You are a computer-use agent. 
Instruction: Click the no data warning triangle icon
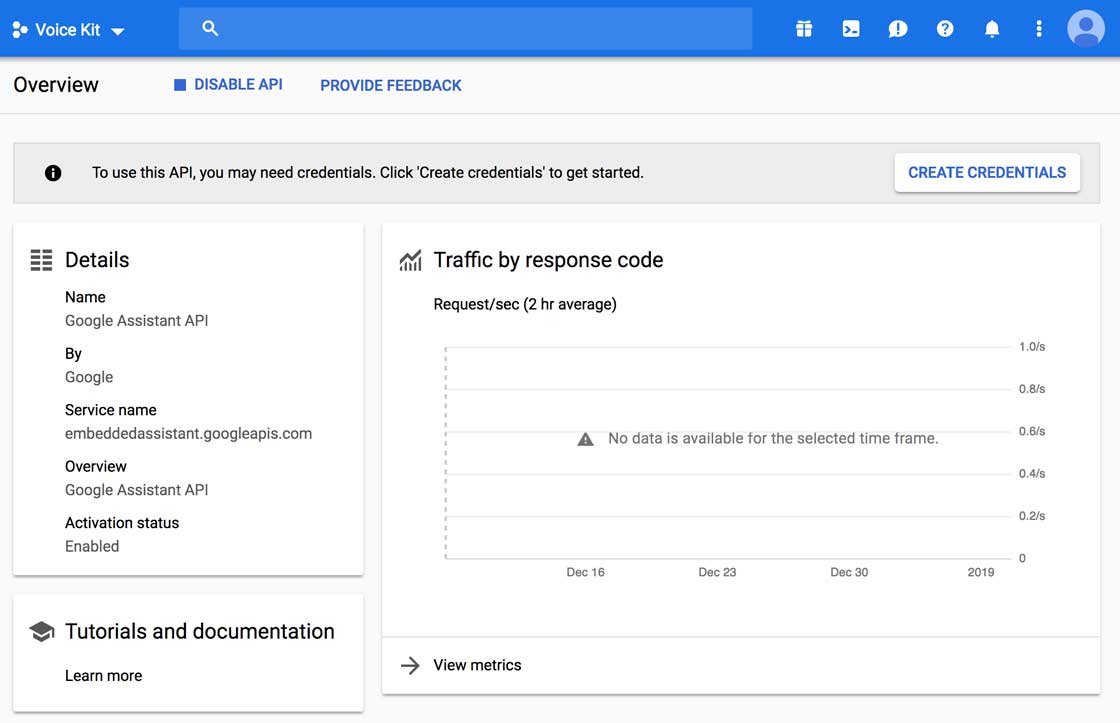(586, 439)
